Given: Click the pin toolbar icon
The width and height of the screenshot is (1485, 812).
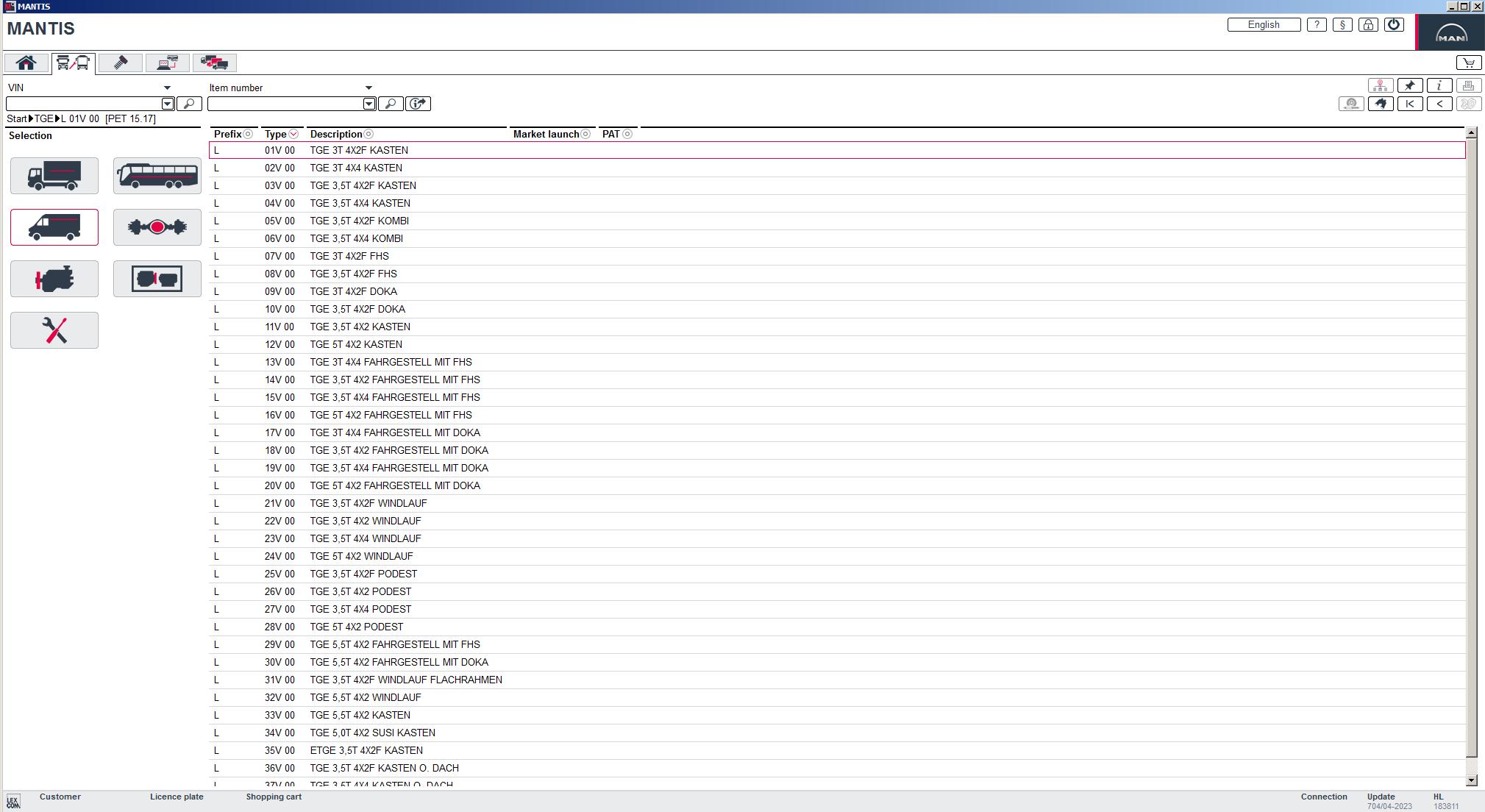Looking at the screenshot, I should [x=1409, y=85].
